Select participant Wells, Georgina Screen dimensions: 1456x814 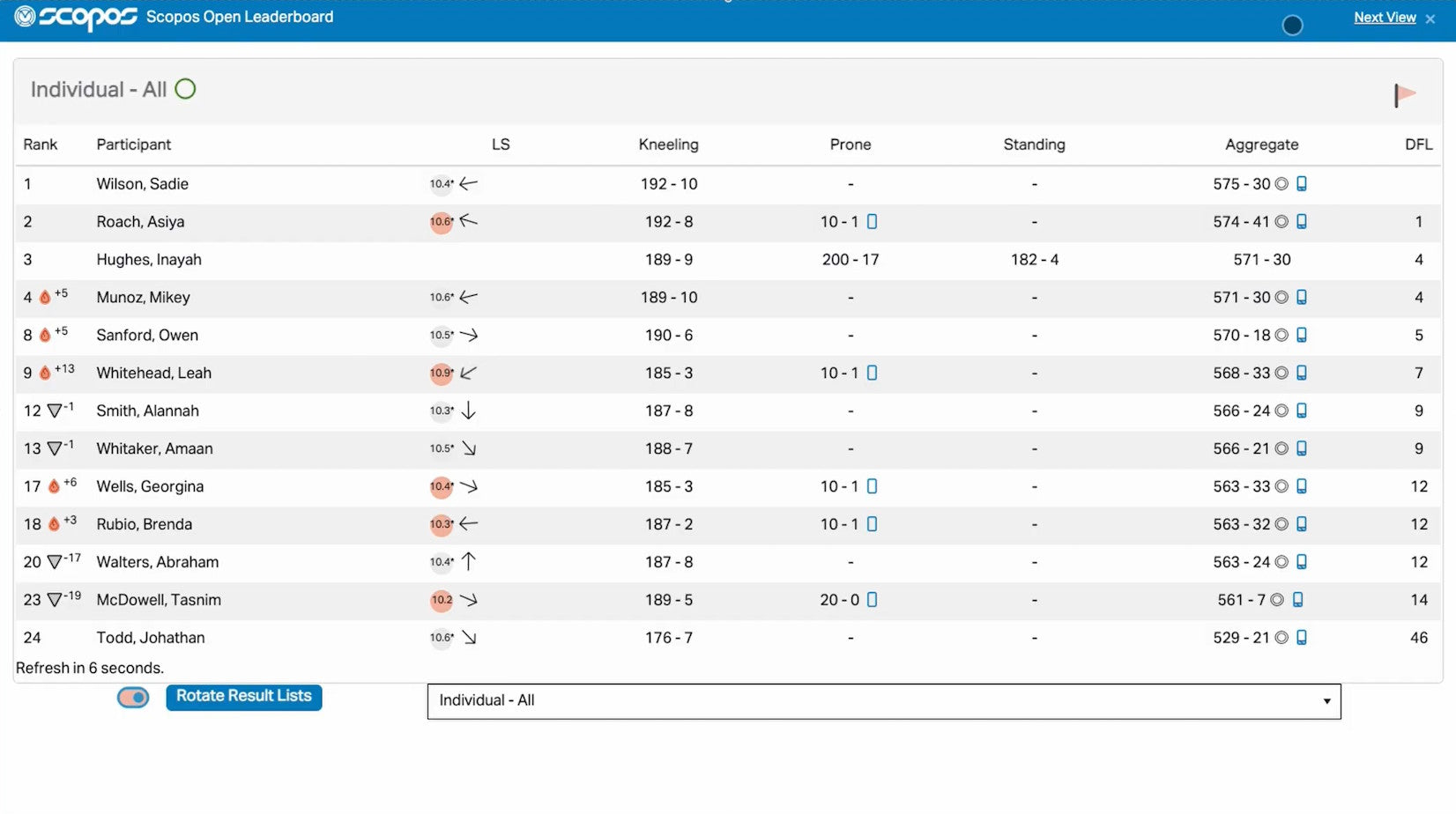coord(150,487)
